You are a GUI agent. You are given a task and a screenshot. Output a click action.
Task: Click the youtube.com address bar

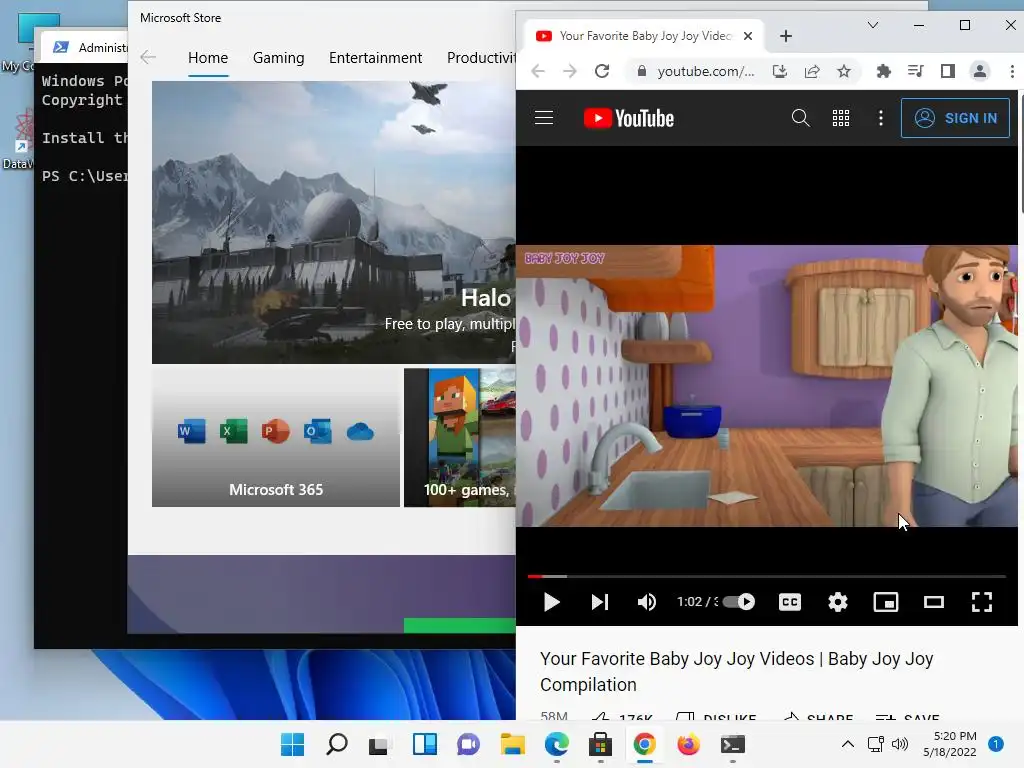(705, 71)
